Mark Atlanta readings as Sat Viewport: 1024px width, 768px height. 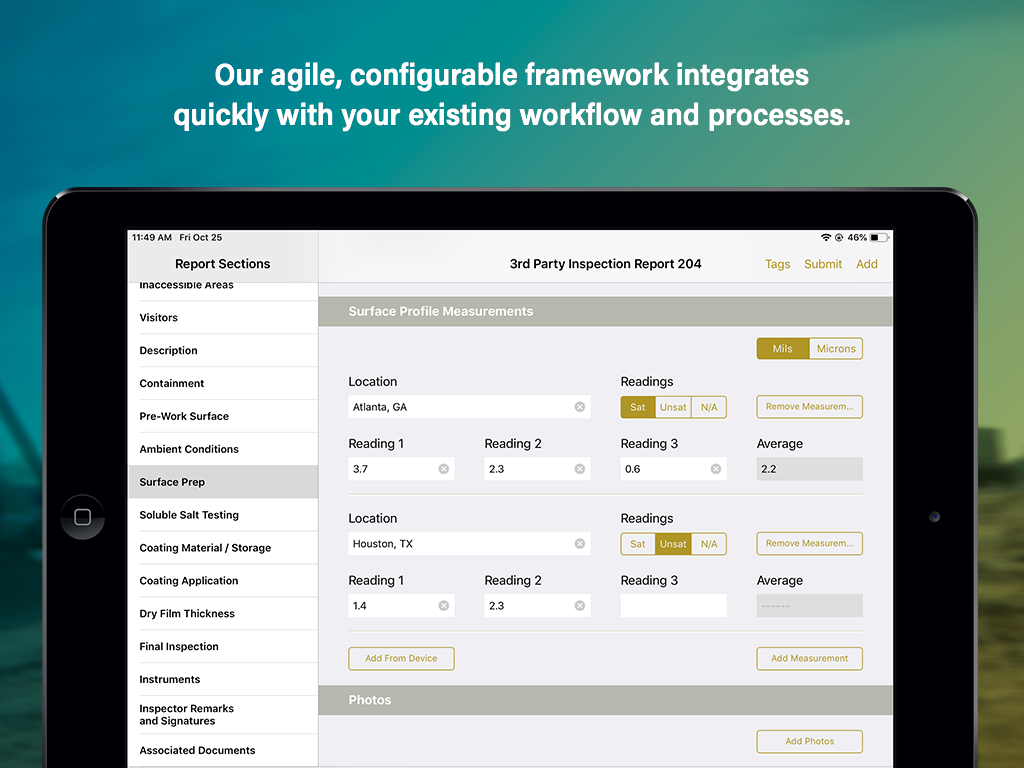638,407
